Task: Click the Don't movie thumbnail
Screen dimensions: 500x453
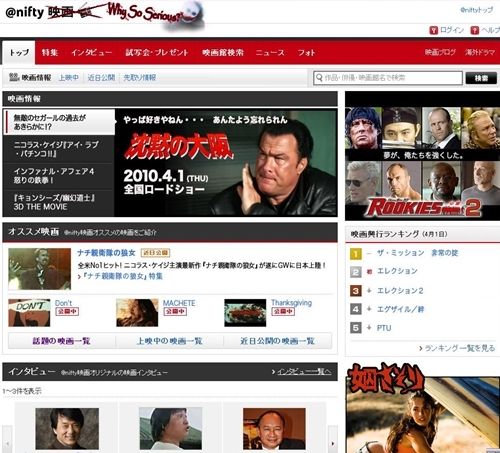Action: tap(29, 313)
